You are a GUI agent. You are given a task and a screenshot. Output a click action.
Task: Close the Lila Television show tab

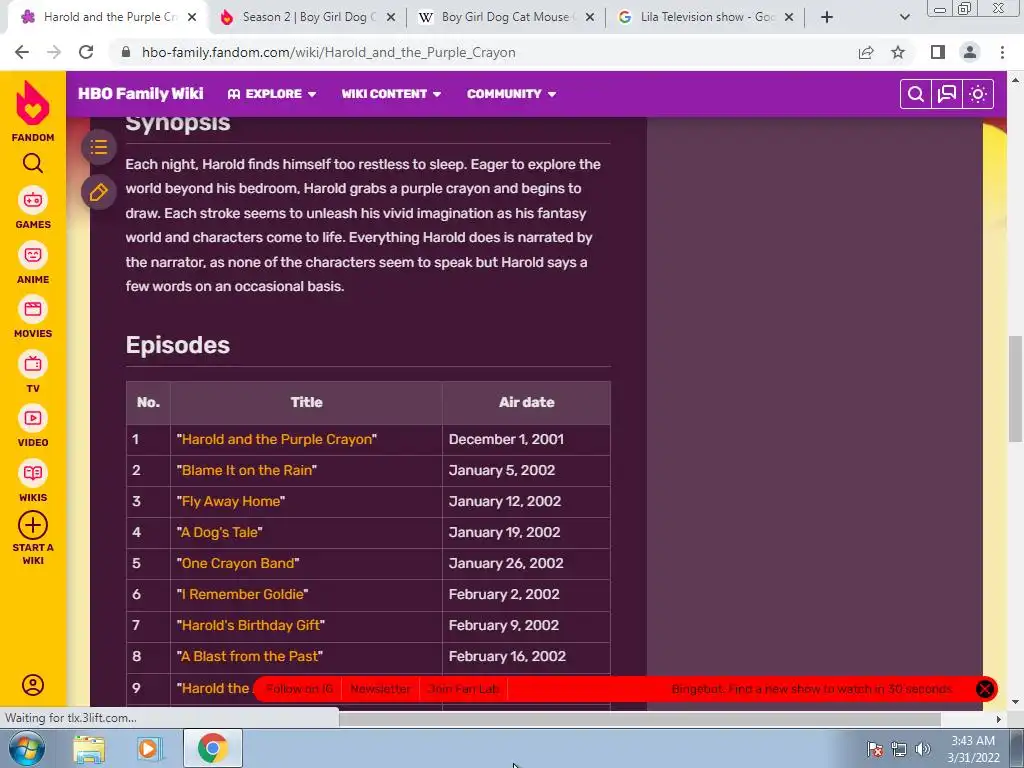[789, 18]
